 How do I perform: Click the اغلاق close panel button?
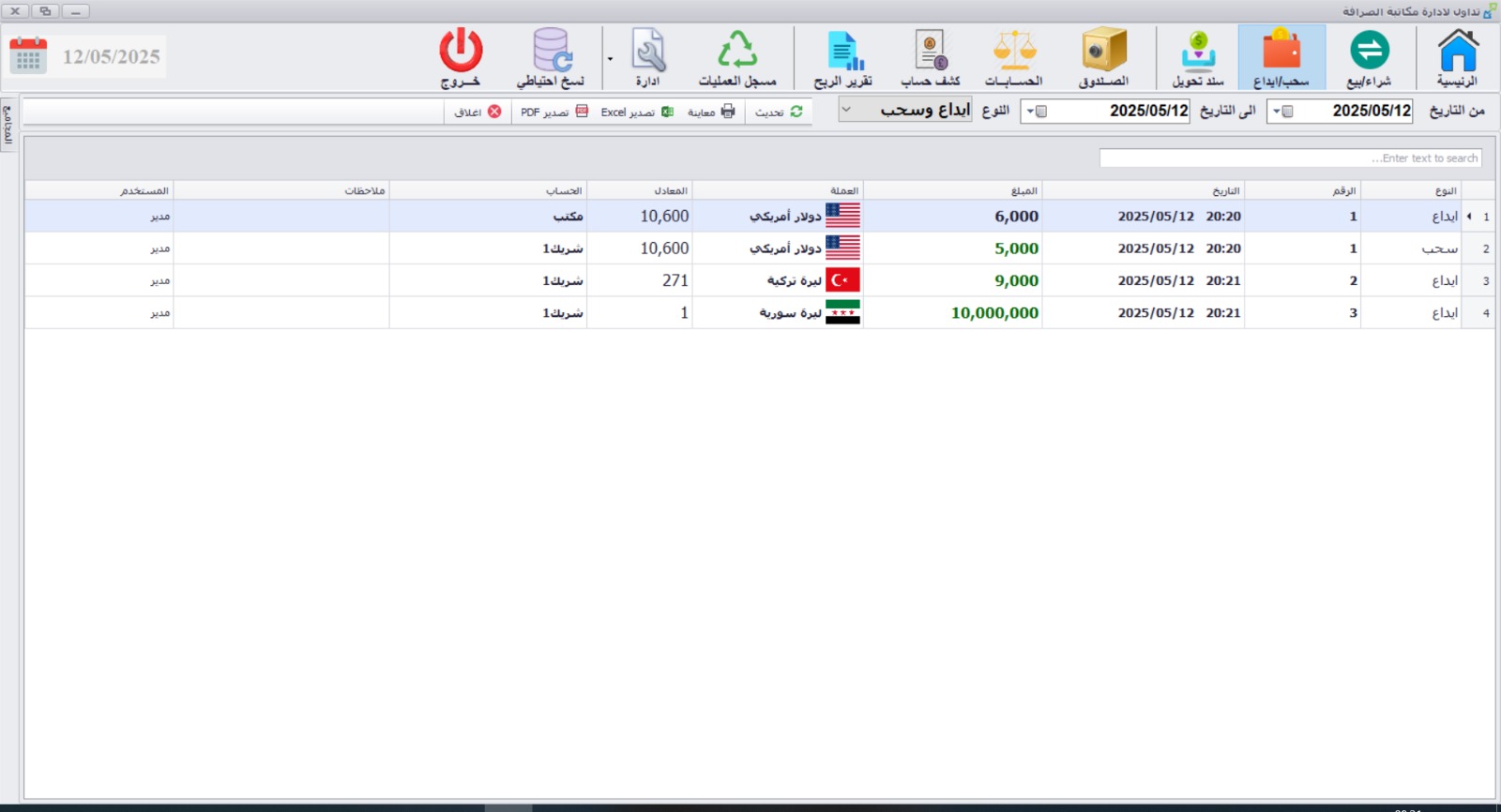pos(478,112)
